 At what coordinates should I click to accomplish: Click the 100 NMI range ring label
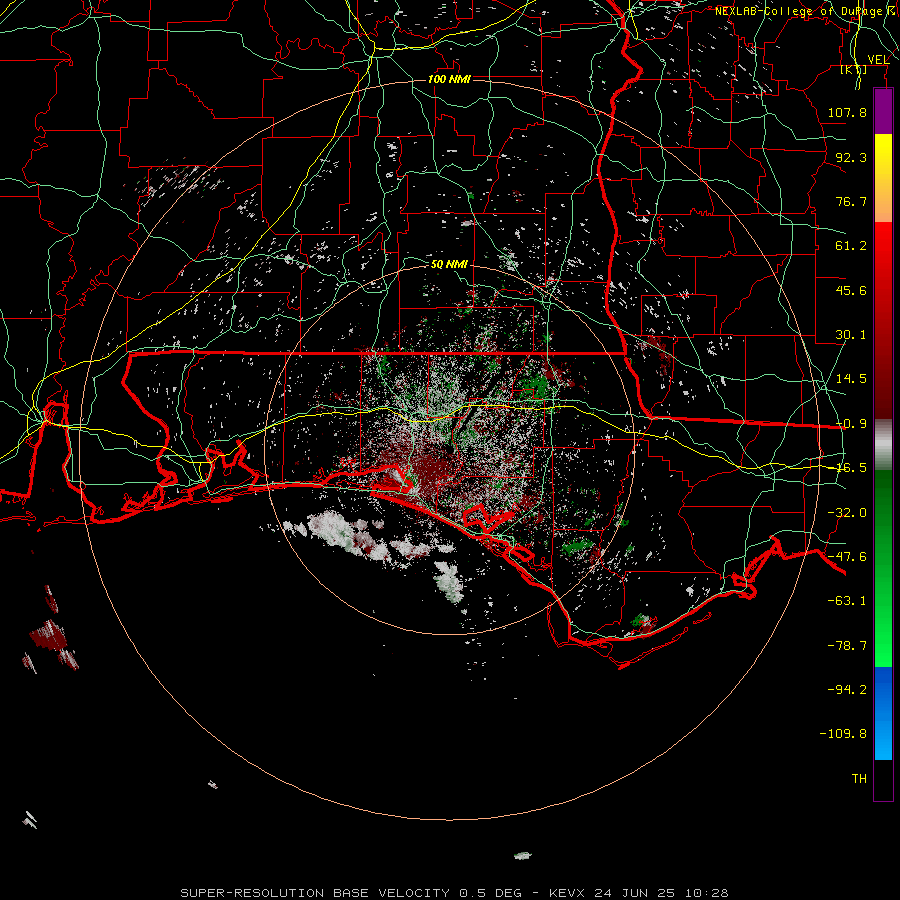click(449, 79)
